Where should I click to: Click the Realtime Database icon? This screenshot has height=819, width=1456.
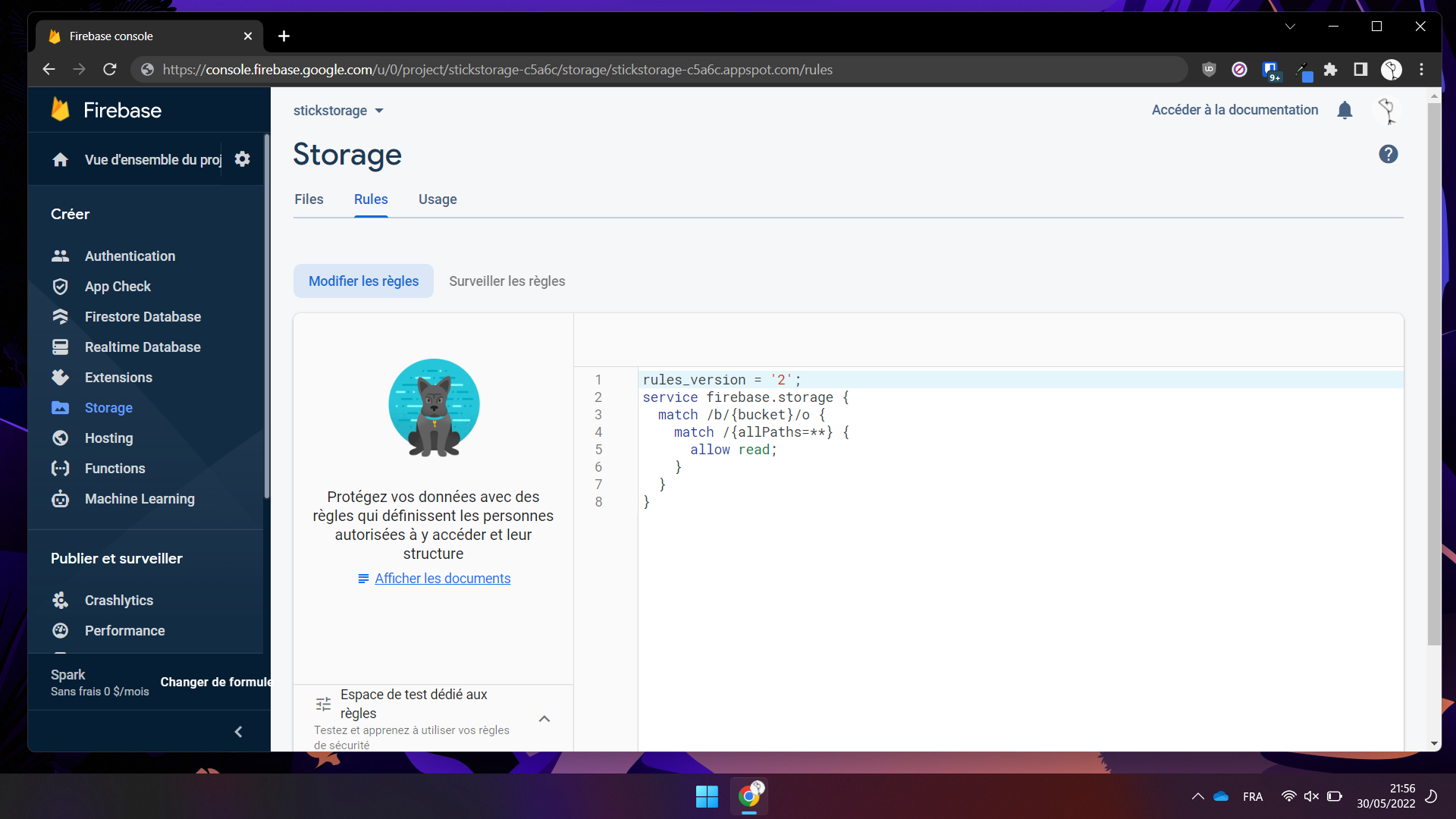coord(61,347)
